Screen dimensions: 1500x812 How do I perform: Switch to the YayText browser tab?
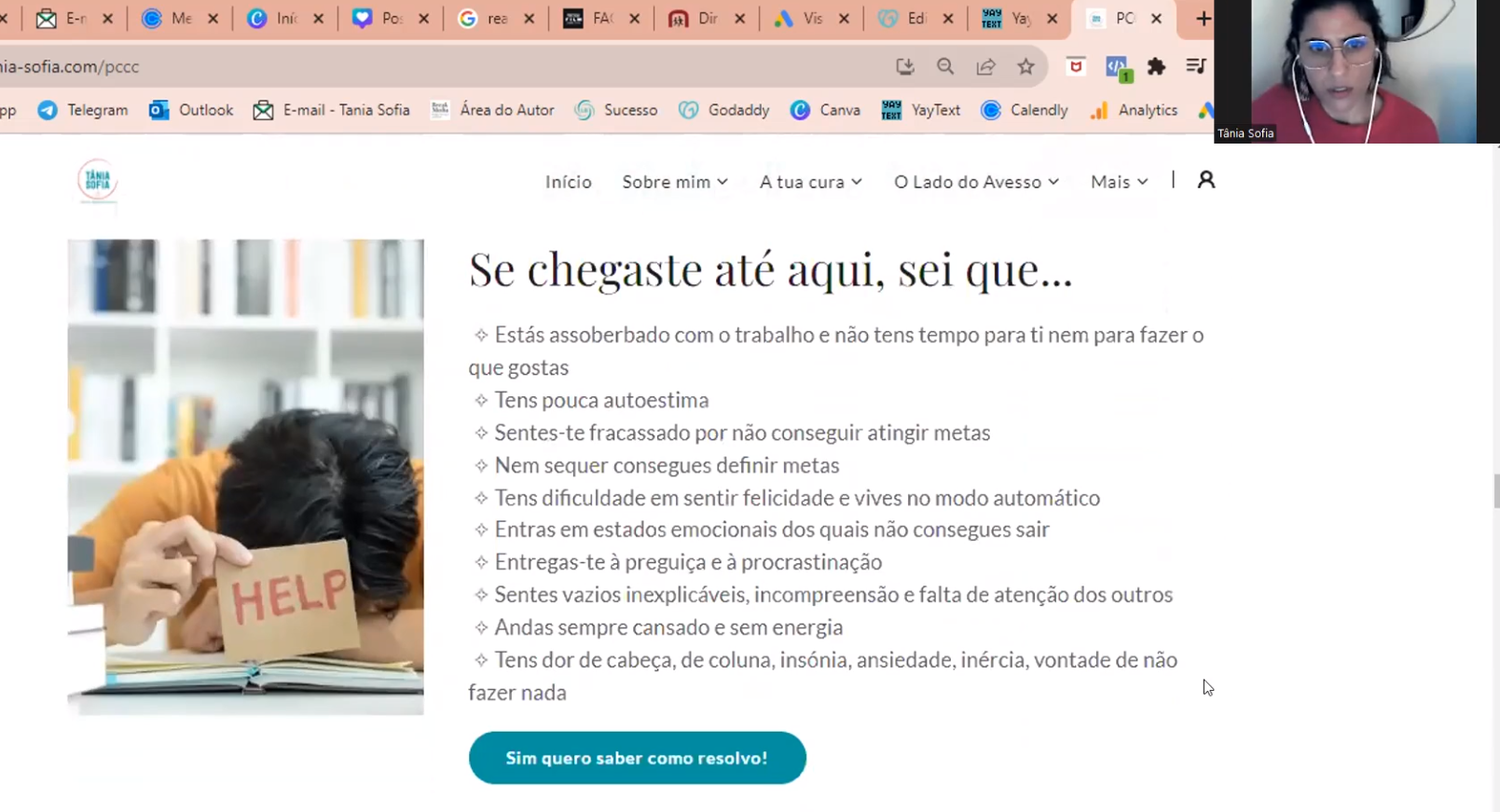tap(1009, 19)
